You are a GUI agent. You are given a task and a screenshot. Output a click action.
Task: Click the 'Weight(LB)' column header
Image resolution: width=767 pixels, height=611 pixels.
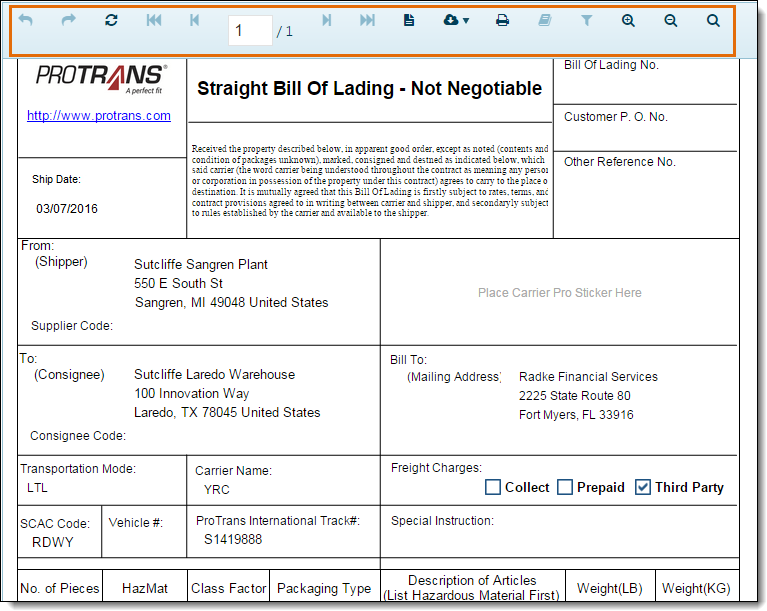[x=609, y=588]
